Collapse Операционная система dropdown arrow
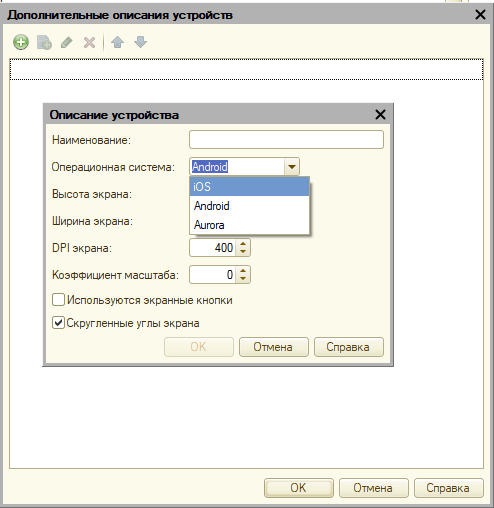The image size is (494, 508). (x=292, y=166)
